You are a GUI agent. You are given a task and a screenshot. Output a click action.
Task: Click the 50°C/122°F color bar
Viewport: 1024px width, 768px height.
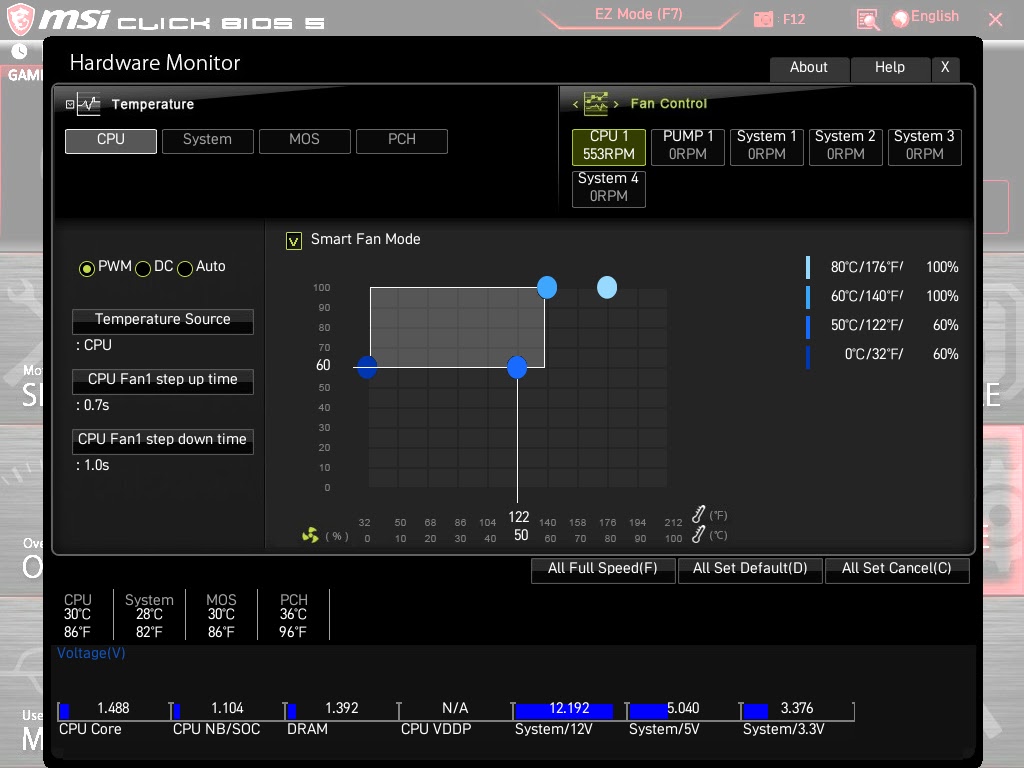point(808,327)
